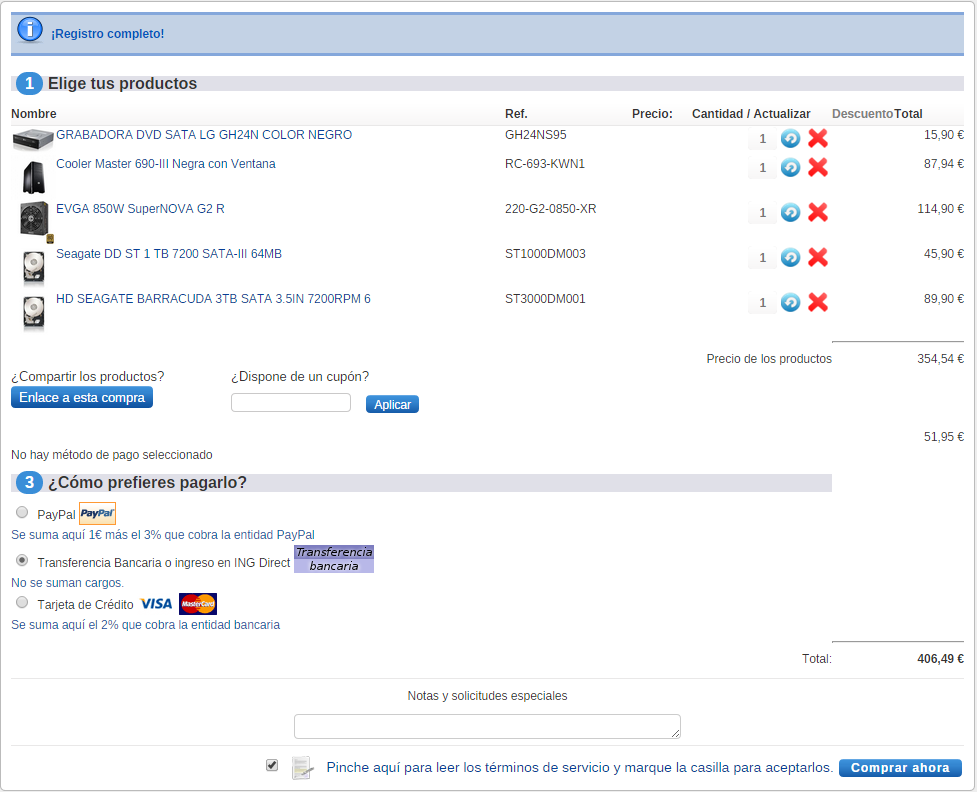Toggle the accept terms checkbox
The image size is (977, 792).
click(272, 765)
